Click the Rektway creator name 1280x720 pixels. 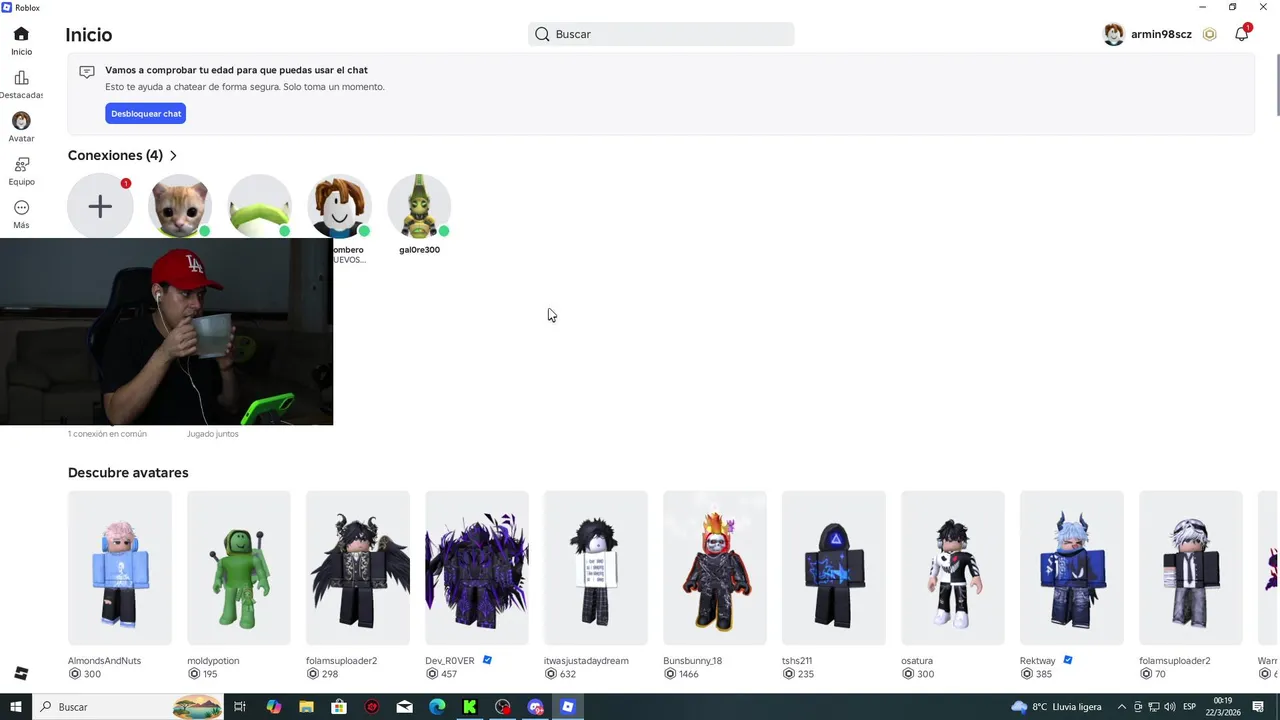[1038, 661]
